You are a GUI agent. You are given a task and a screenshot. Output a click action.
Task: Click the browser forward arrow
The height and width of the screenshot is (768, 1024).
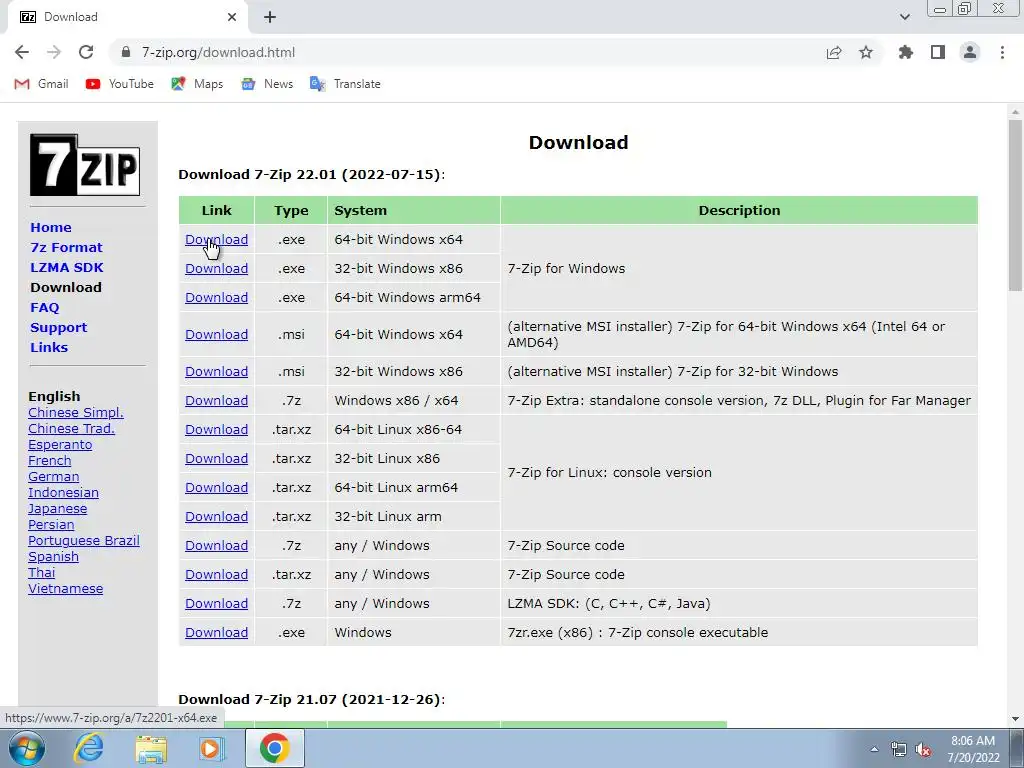54,52
